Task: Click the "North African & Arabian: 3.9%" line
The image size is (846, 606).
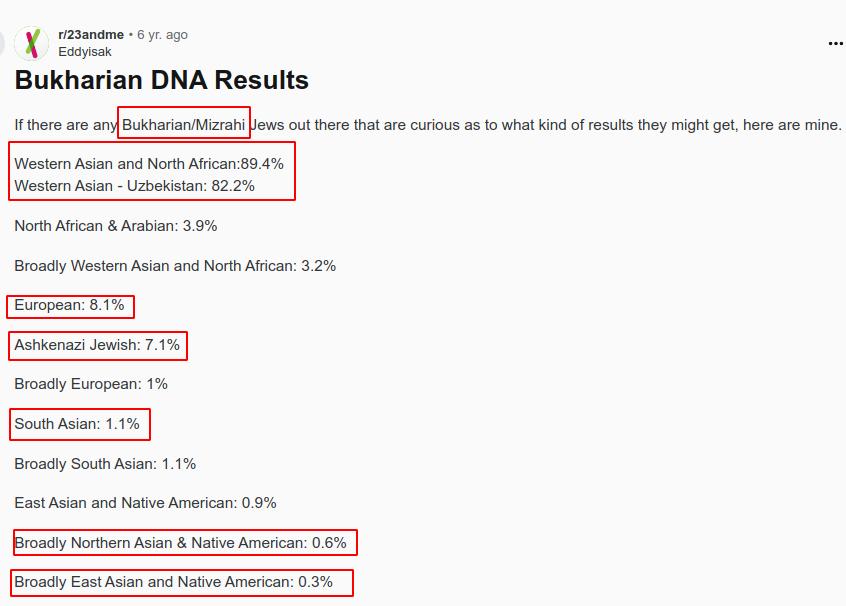Action: coord(116,226)
